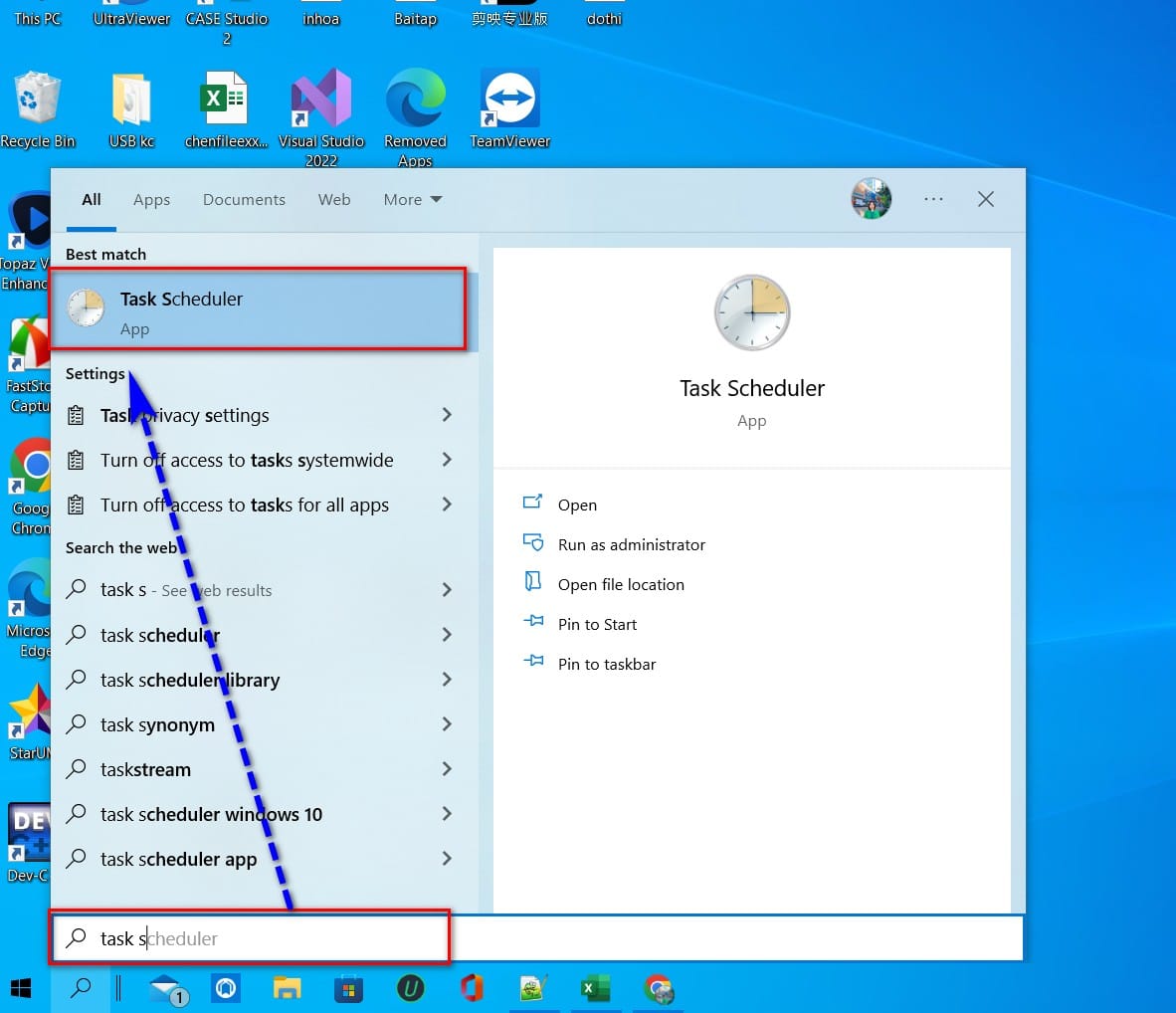Expand arrow for tasks for all apps
The width and height of the screenshot is (1176, 1013).
point(447,505)
